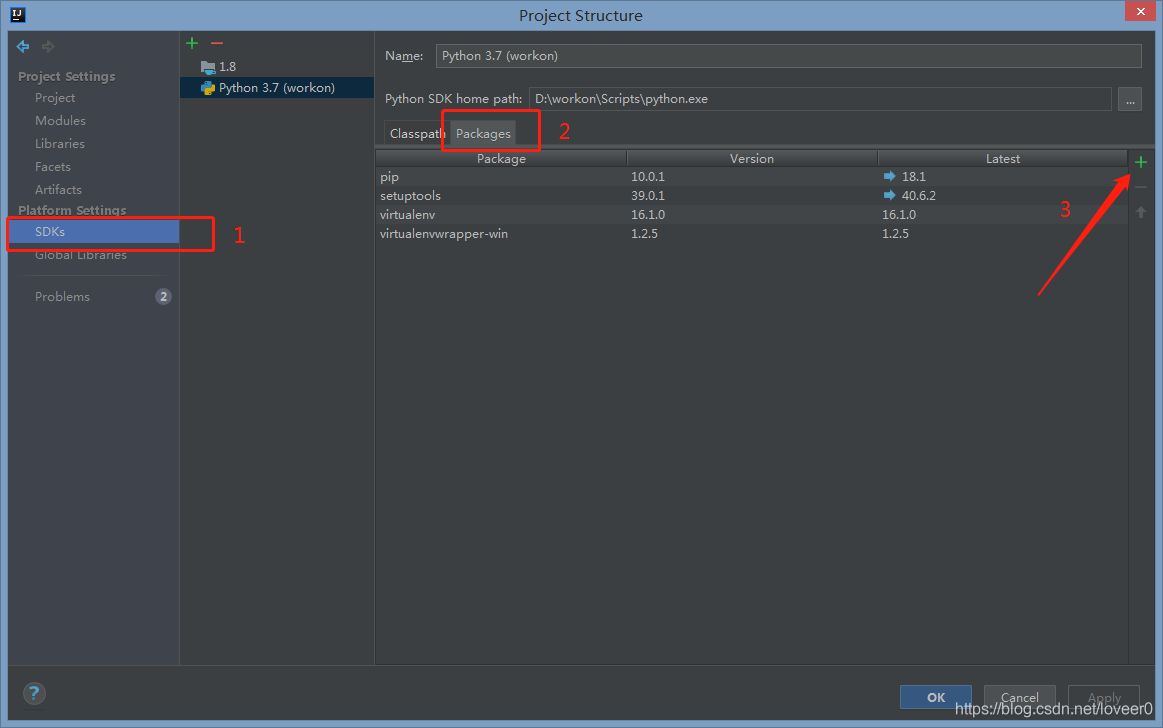Open Artifacts settings

coord(58,190)
